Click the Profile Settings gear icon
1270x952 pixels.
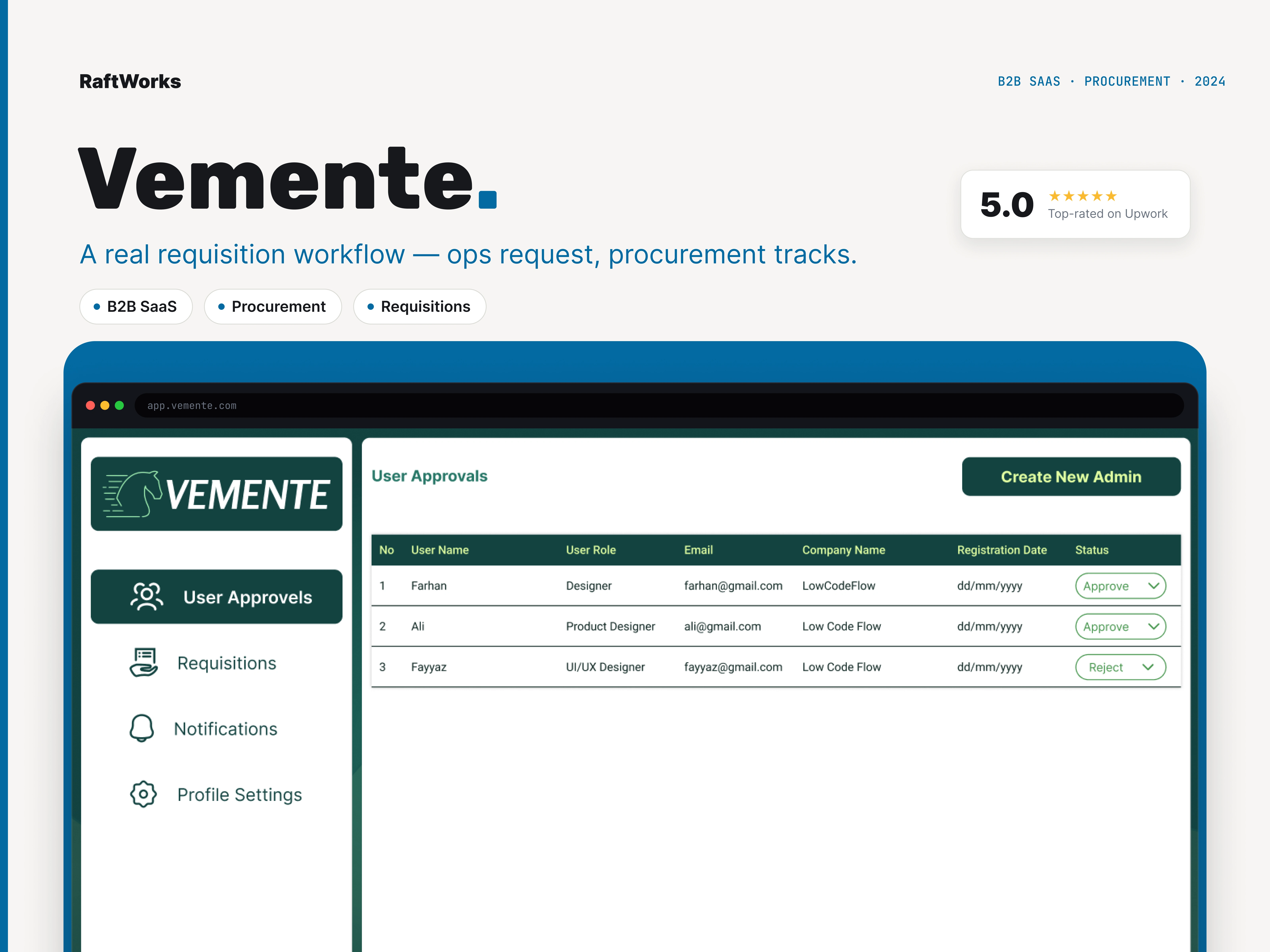(x=143, y=794)
